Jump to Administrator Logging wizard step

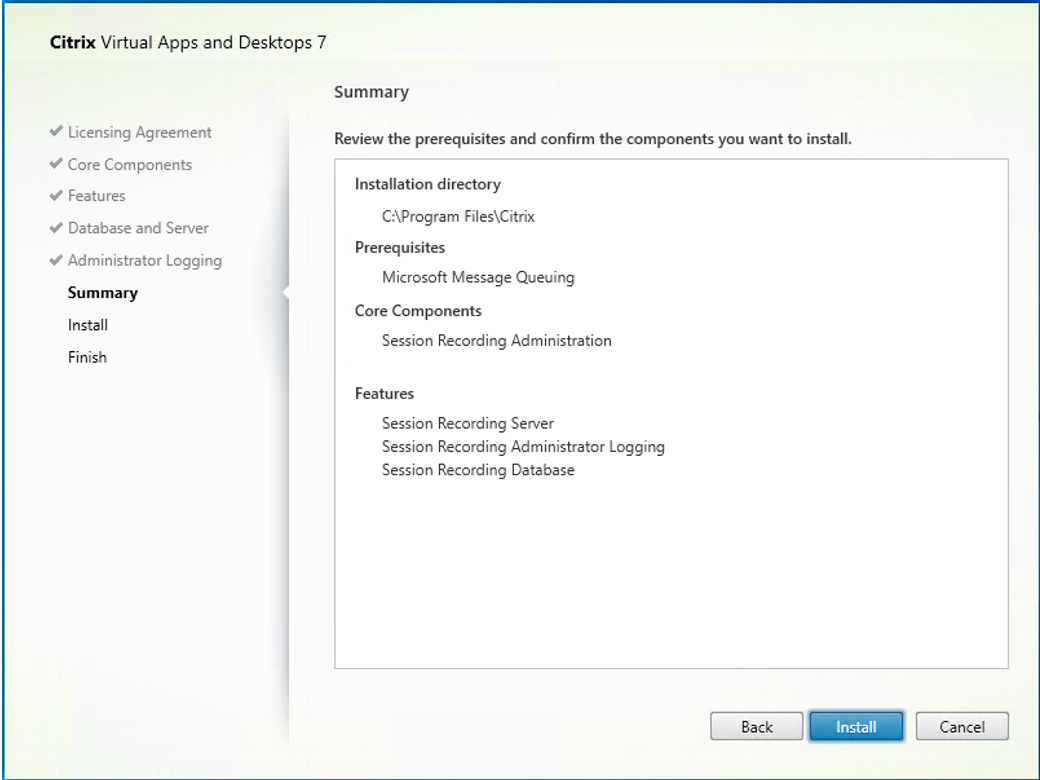point(144,260)
